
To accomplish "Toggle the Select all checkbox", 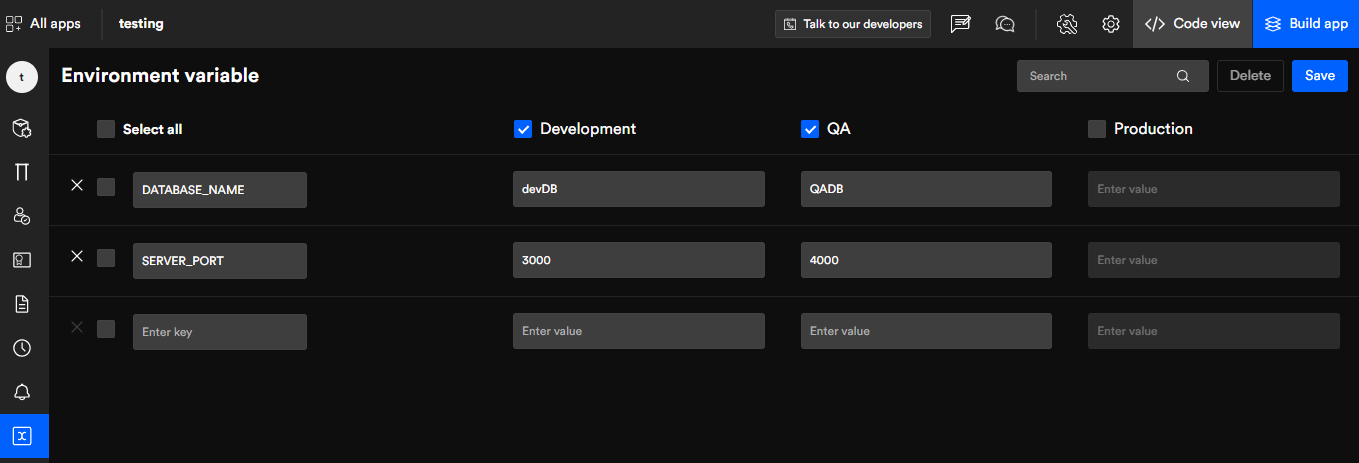I will (106, 129).
